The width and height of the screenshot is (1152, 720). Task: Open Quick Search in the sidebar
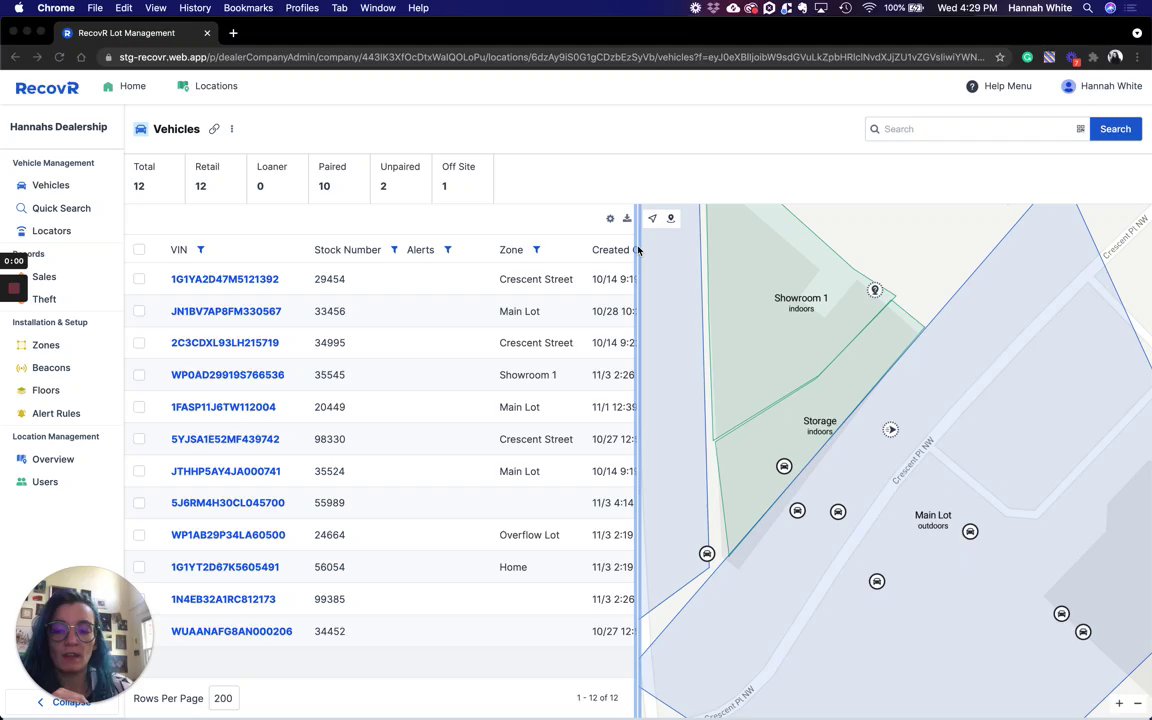61,208
